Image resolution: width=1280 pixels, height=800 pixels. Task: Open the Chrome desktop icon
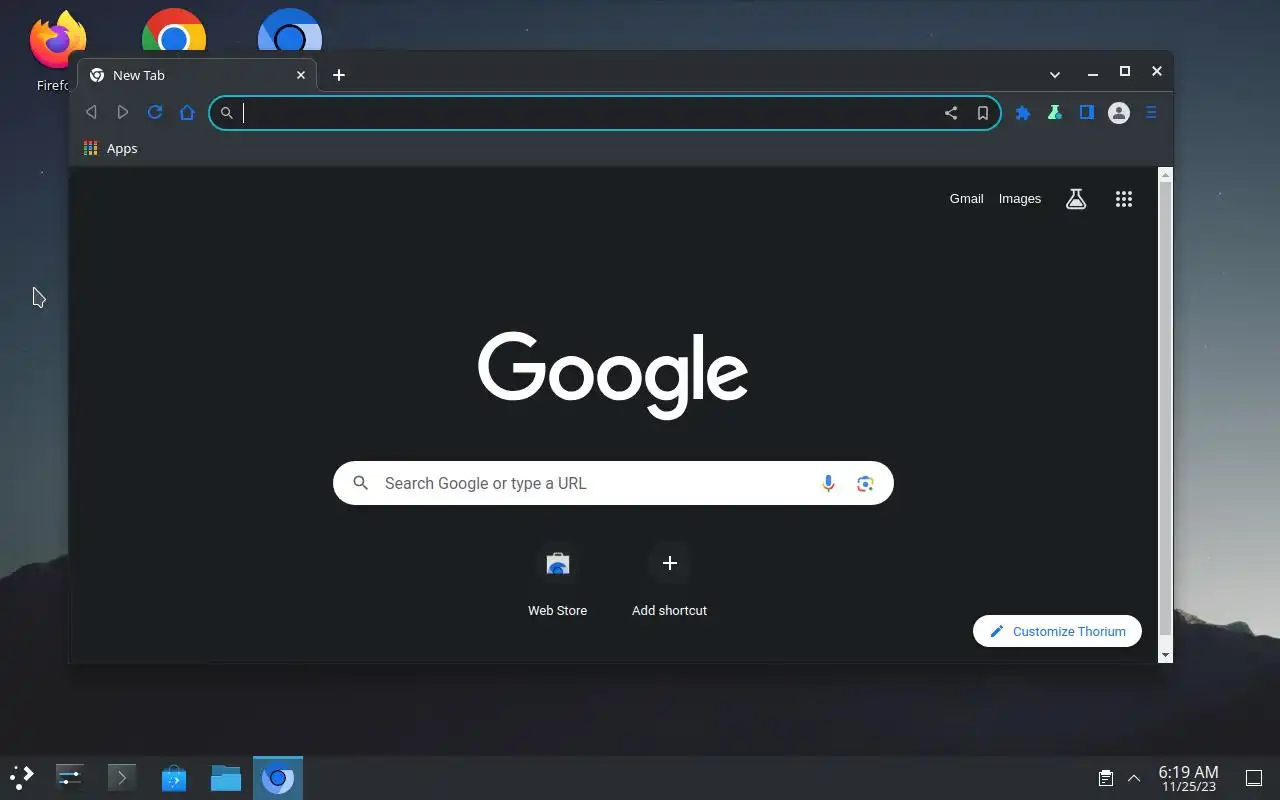[x=174, y=30]
